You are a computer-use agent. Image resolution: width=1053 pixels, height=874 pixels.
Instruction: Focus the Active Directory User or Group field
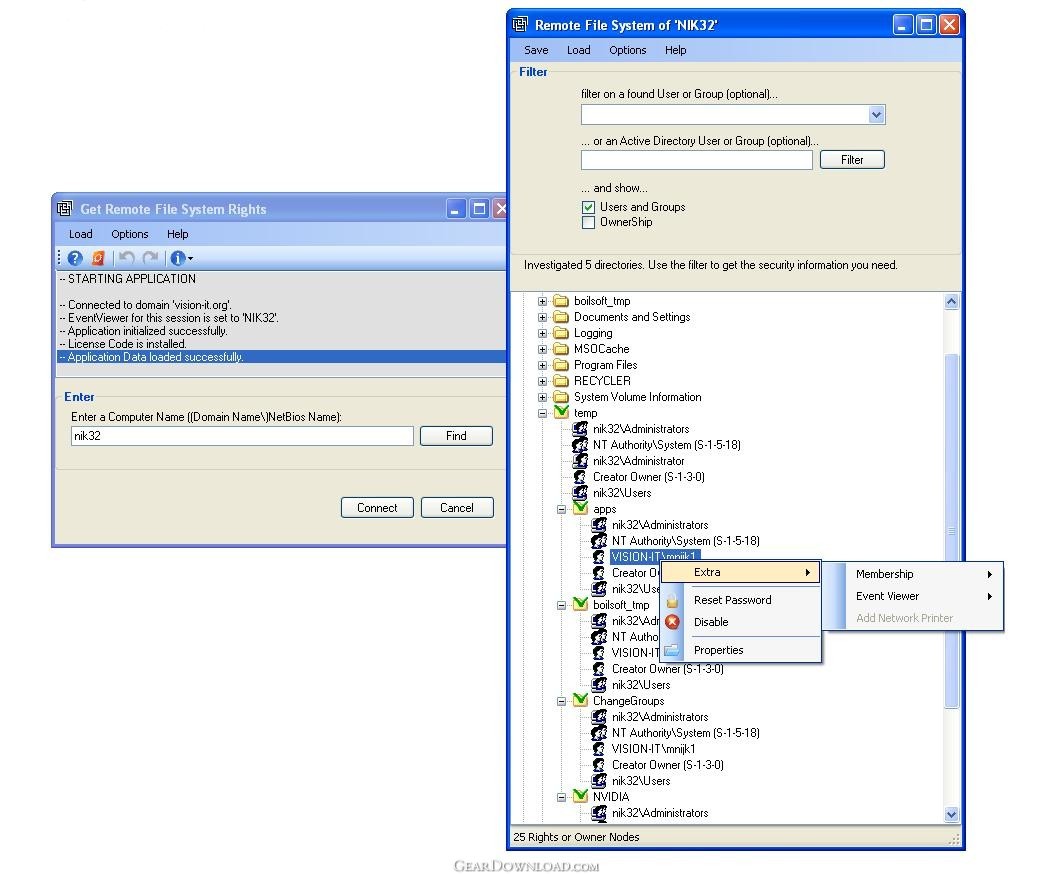696,160
